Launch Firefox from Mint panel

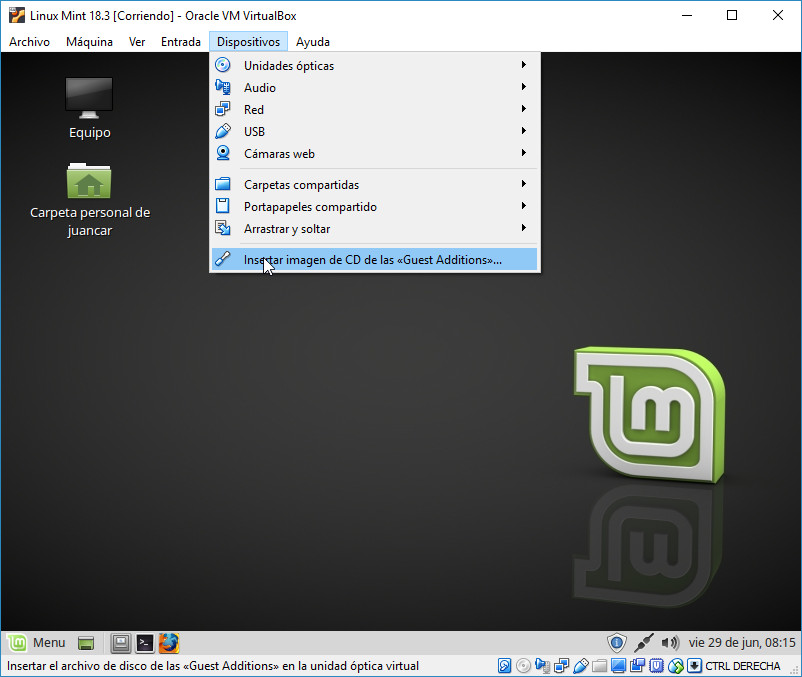click(x=169, y=643)
